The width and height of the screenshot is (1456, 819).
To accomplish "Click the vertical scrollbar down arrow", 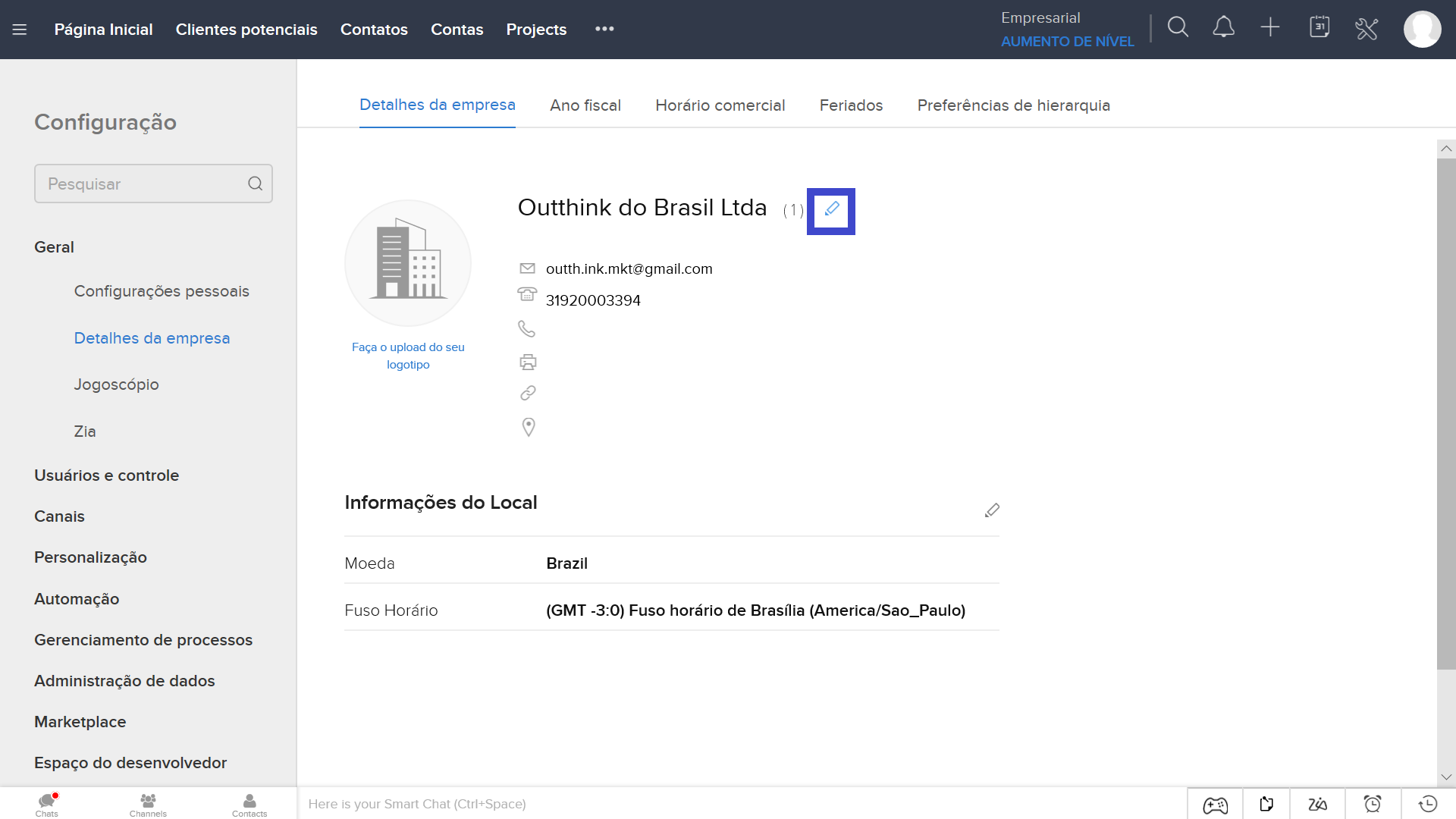I will pos(1446,777).
